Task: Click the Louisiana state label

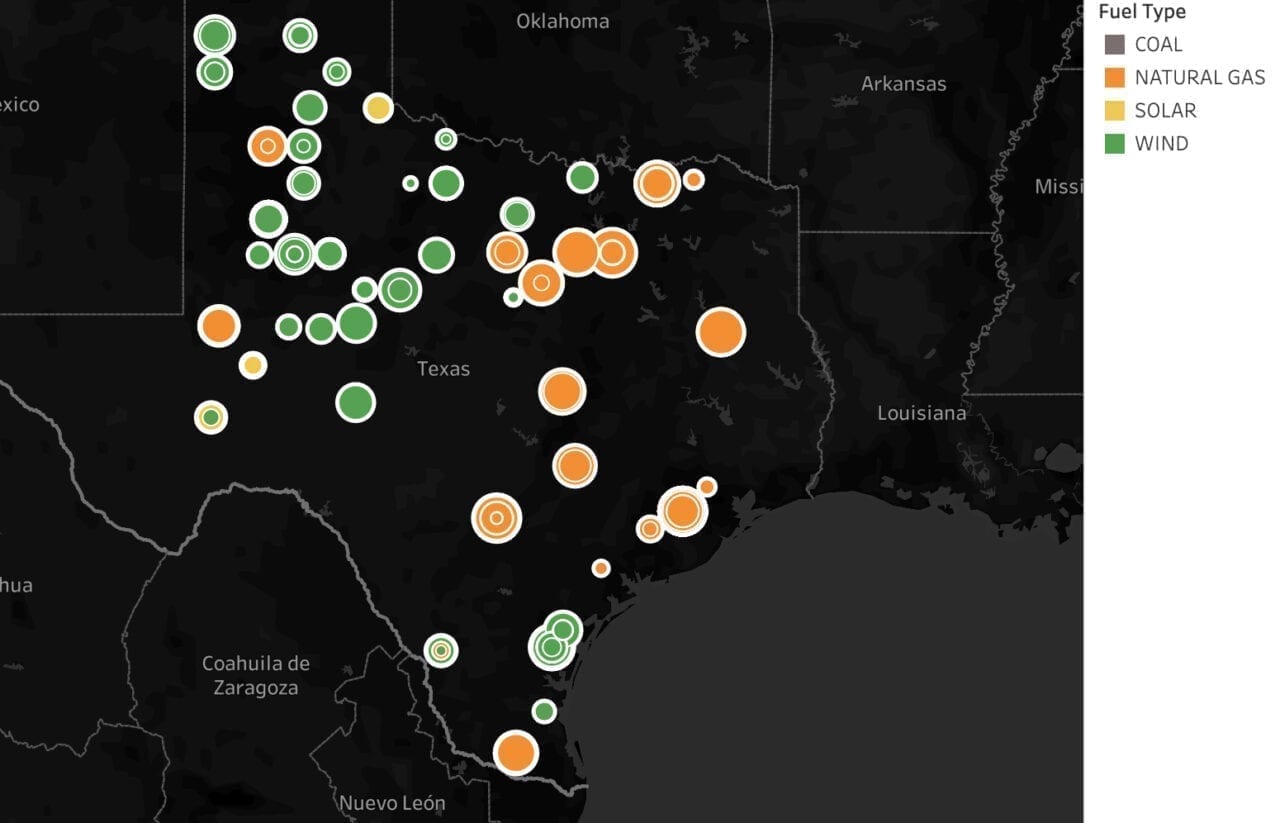Action: click(x=921, y=412)
